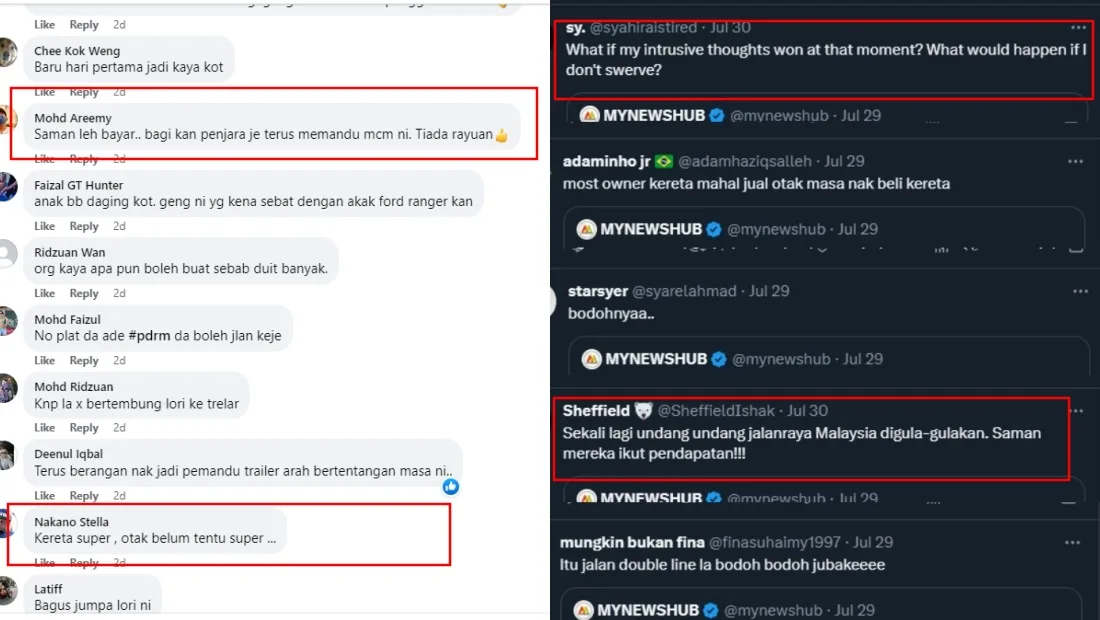Open more options on adaminho jr's tweet
The height and width of the screenshot is (620, 1100).
(x=1075, y=161)
